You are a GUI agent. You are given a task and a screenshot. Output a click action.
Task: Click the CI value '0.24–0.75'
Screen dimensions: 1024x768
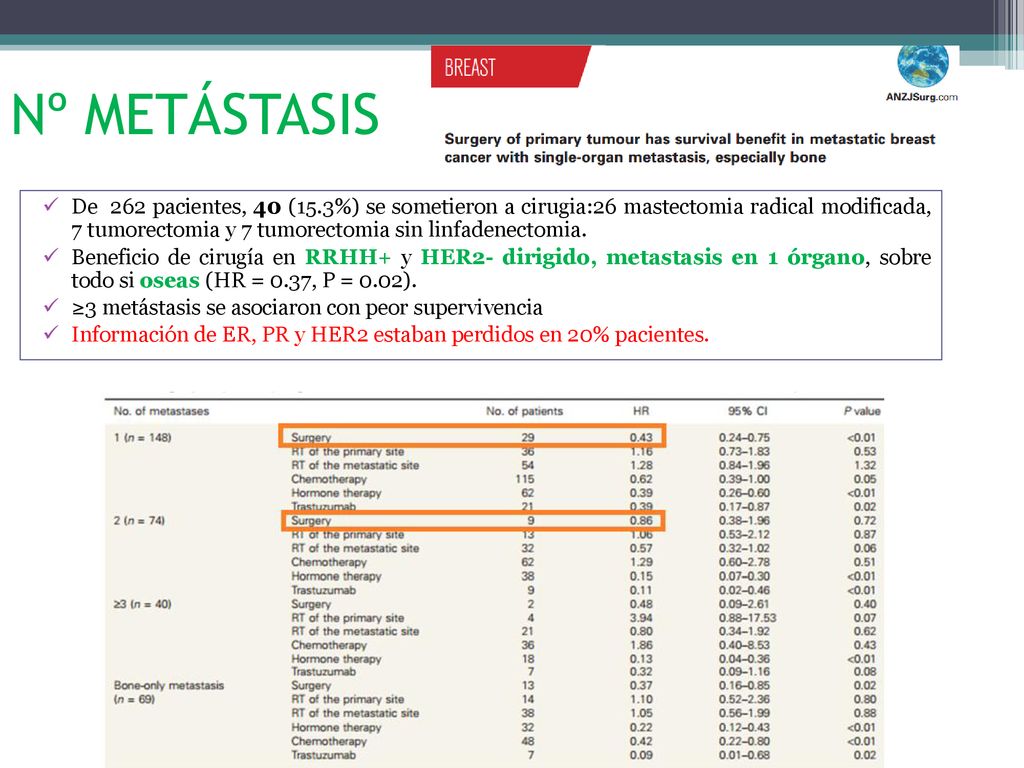(x=744, y=438)
